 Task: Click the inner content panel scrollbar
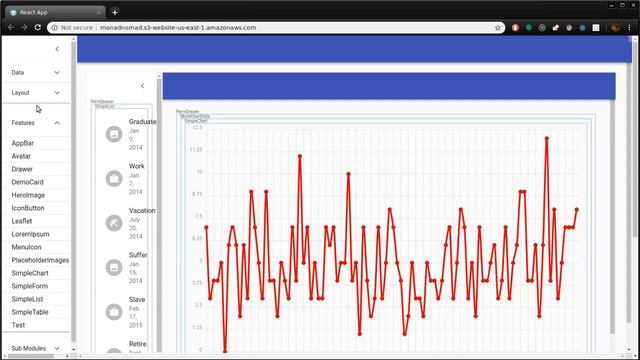pos(612,216)
